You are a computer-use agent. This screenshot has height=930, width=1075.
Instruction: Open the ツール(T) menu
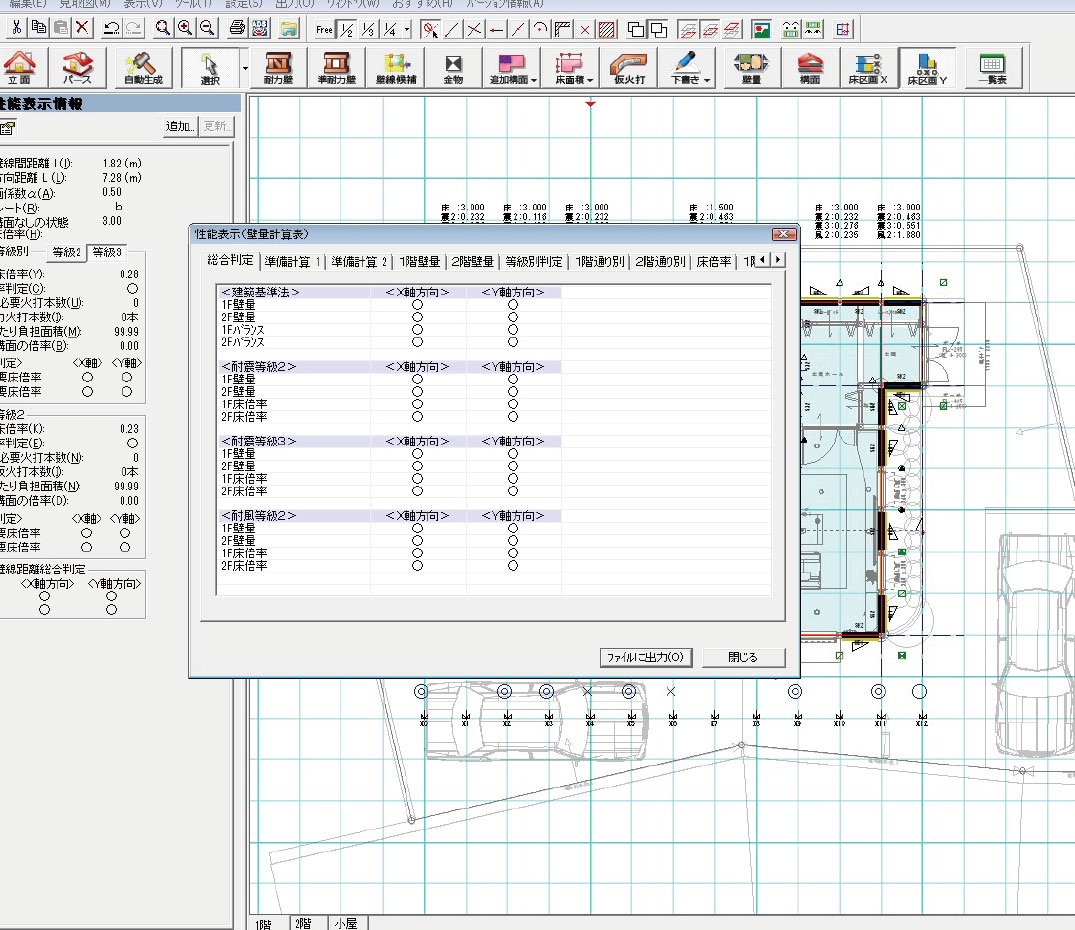click(x=193, y=3)
